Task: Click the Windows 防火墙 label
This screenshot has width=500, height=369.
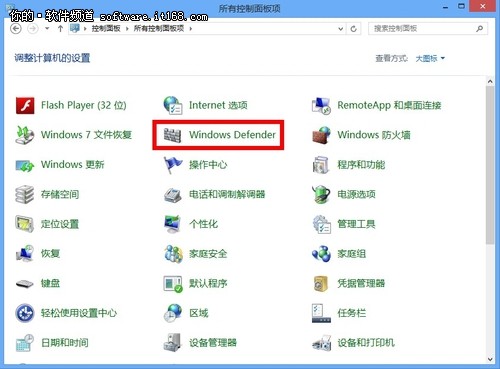Action: (374, 135)
